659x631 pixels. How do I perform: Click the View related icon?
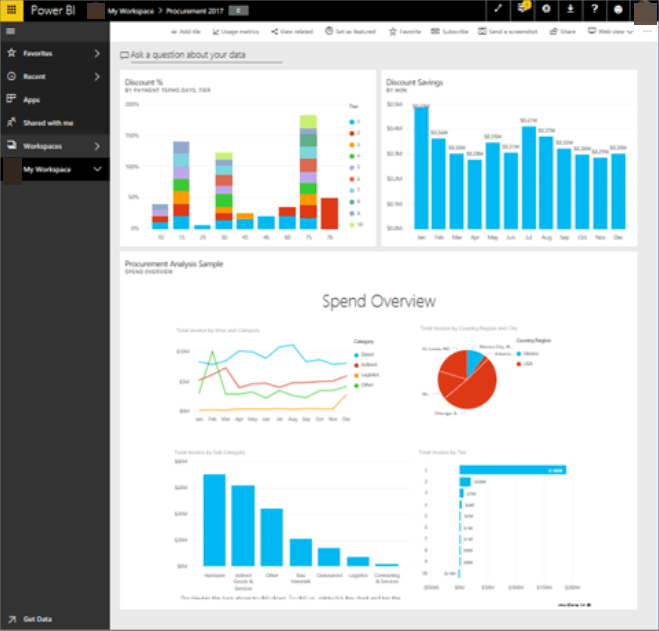pos(274,32)
